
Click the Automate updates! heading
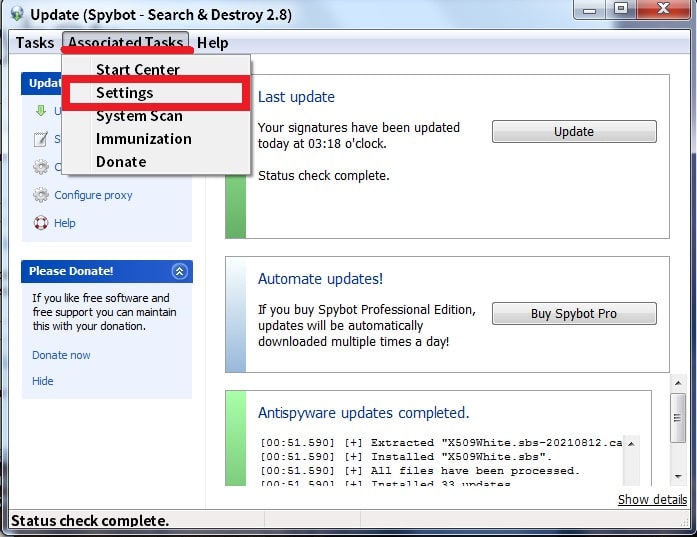point(320,279)
